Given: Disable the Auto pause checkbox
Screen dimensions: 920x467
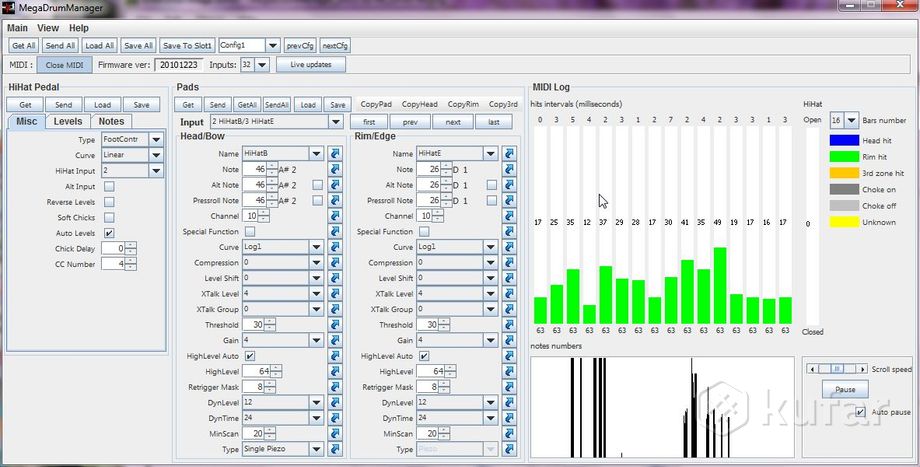Looking at the screenshot, I should click(x=860, y=412).
